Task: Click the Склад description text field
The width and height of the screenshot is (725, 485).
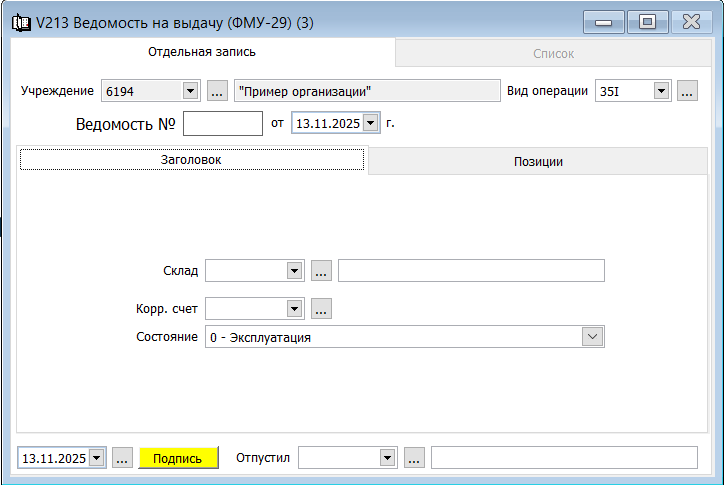Action: coord(471,271)
